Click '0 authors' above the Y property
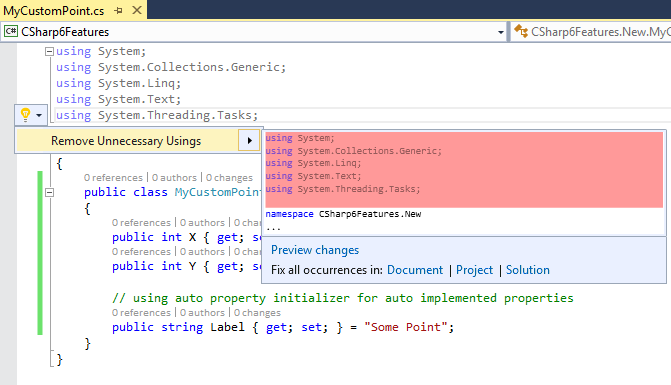 pos(202,252)
